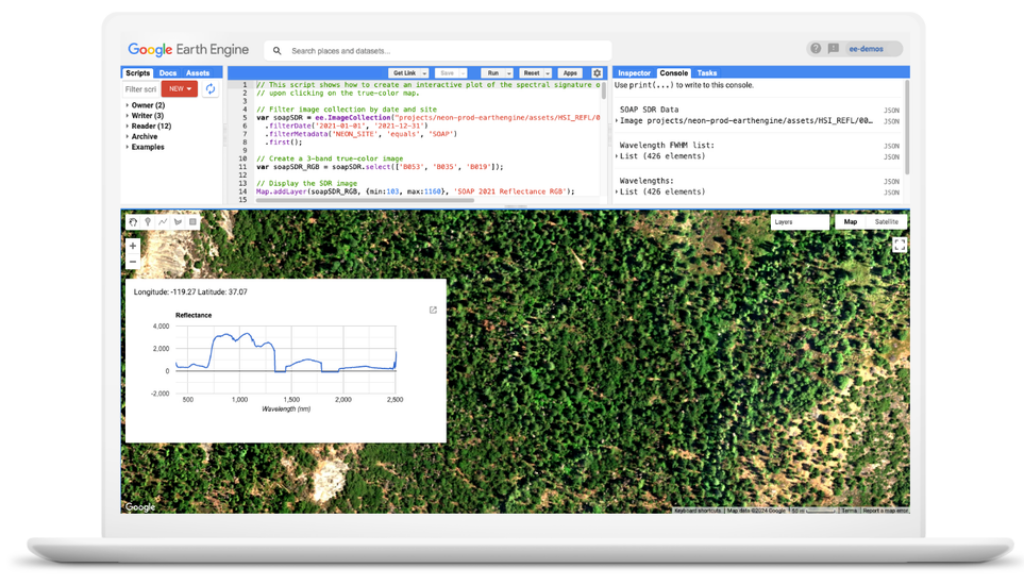Image resolution: width=1024 pixels, height=585 pixels.
Task: Click the refresh scripts icon
Action: [x=210, y=89]
